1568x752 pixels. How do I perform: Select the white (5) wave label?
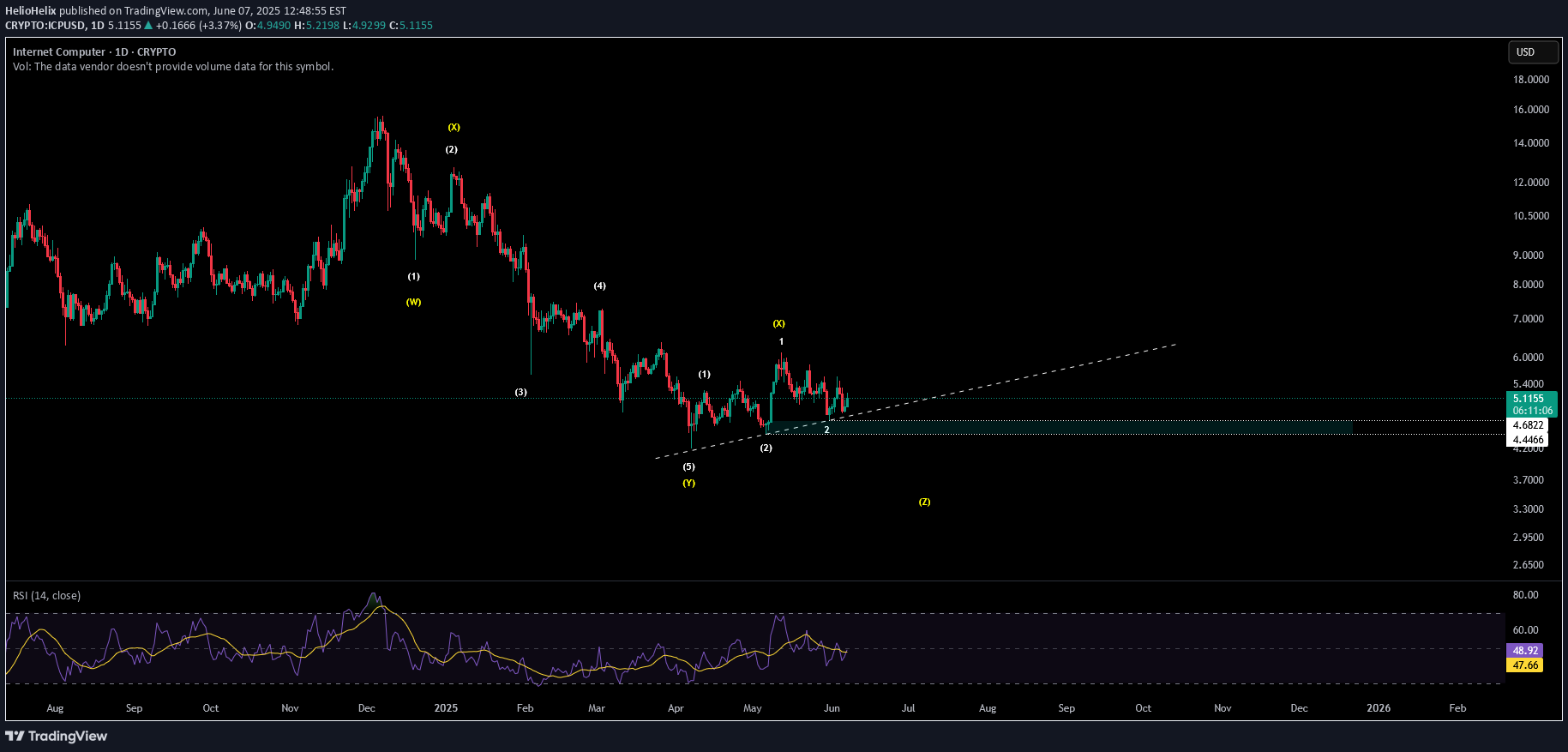click(688, 466)
